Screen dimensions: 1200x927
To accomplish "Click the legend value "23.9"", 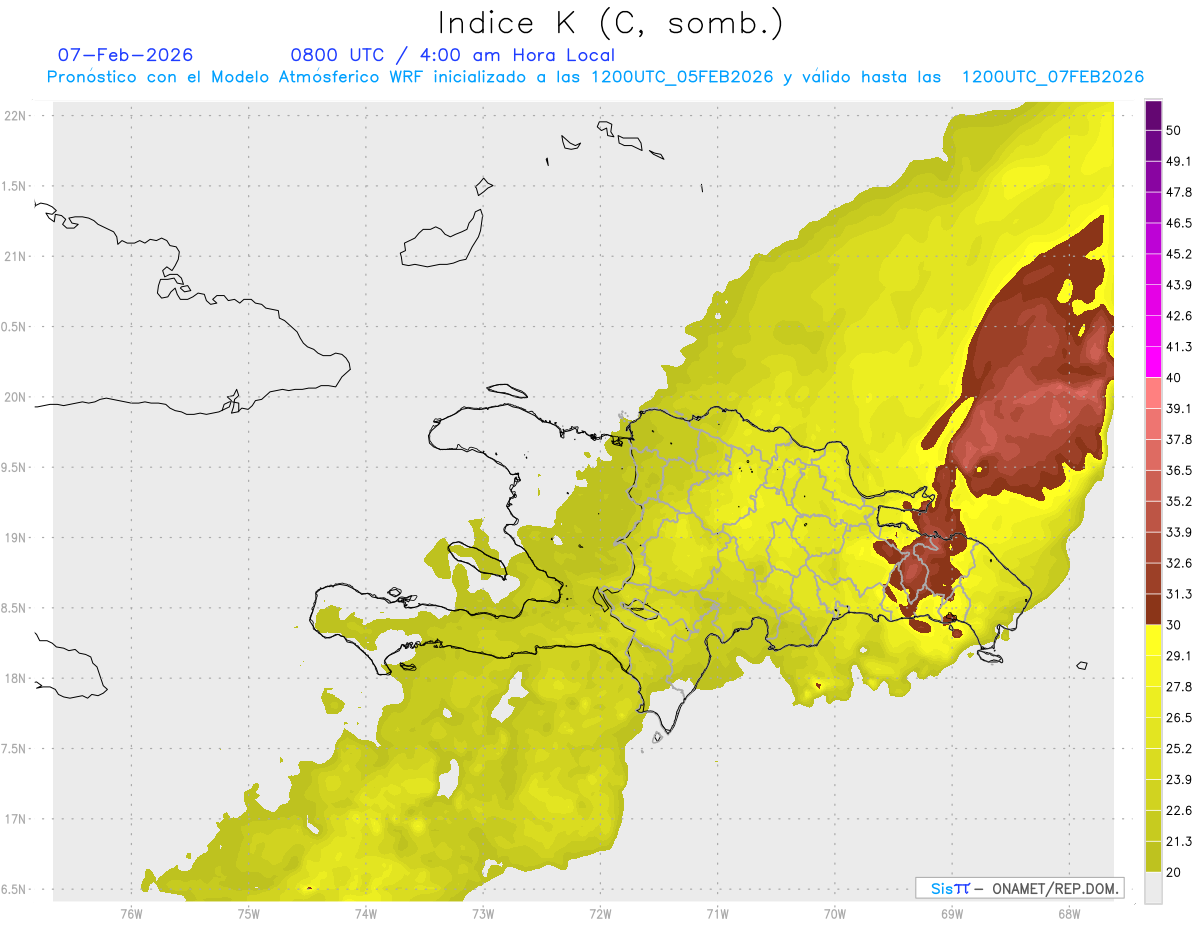I will pos(1179,779).
